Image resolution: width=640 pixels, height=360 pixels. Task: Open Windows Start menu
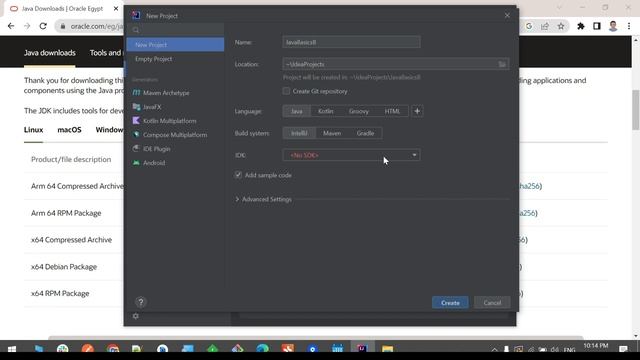[x=12, y=349]
